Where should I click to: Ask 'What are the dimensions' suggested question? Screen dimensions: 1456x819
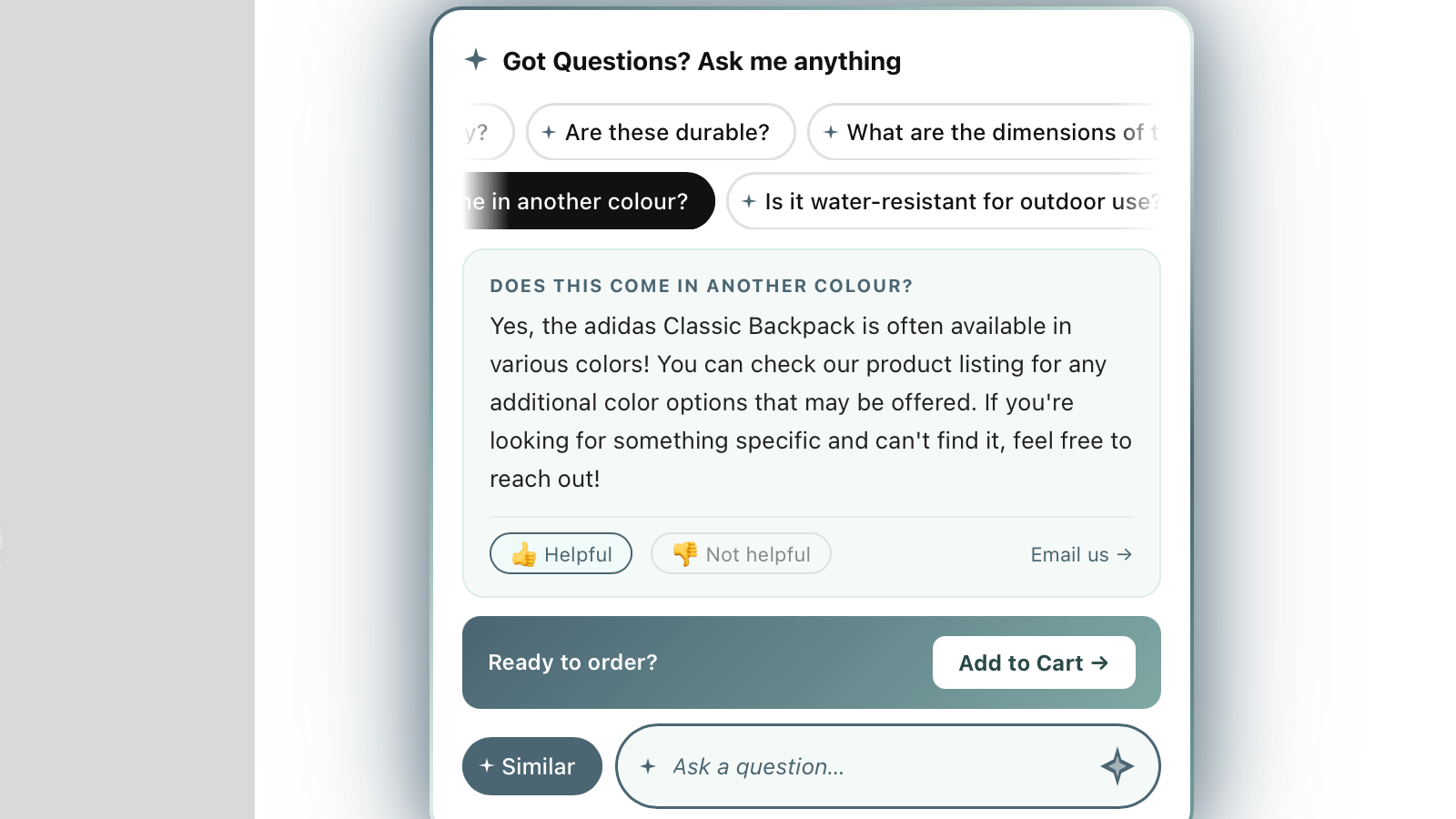(984, 132)
